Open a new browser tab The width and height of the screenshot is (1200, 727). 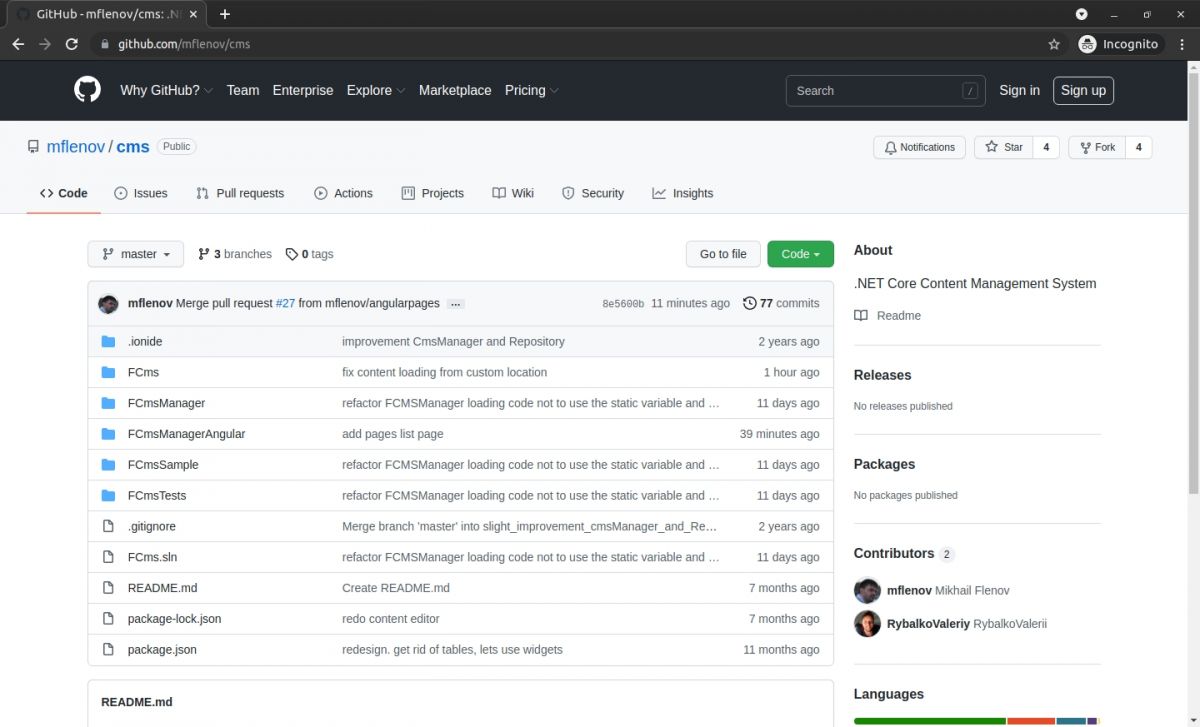tap(225, 14)
